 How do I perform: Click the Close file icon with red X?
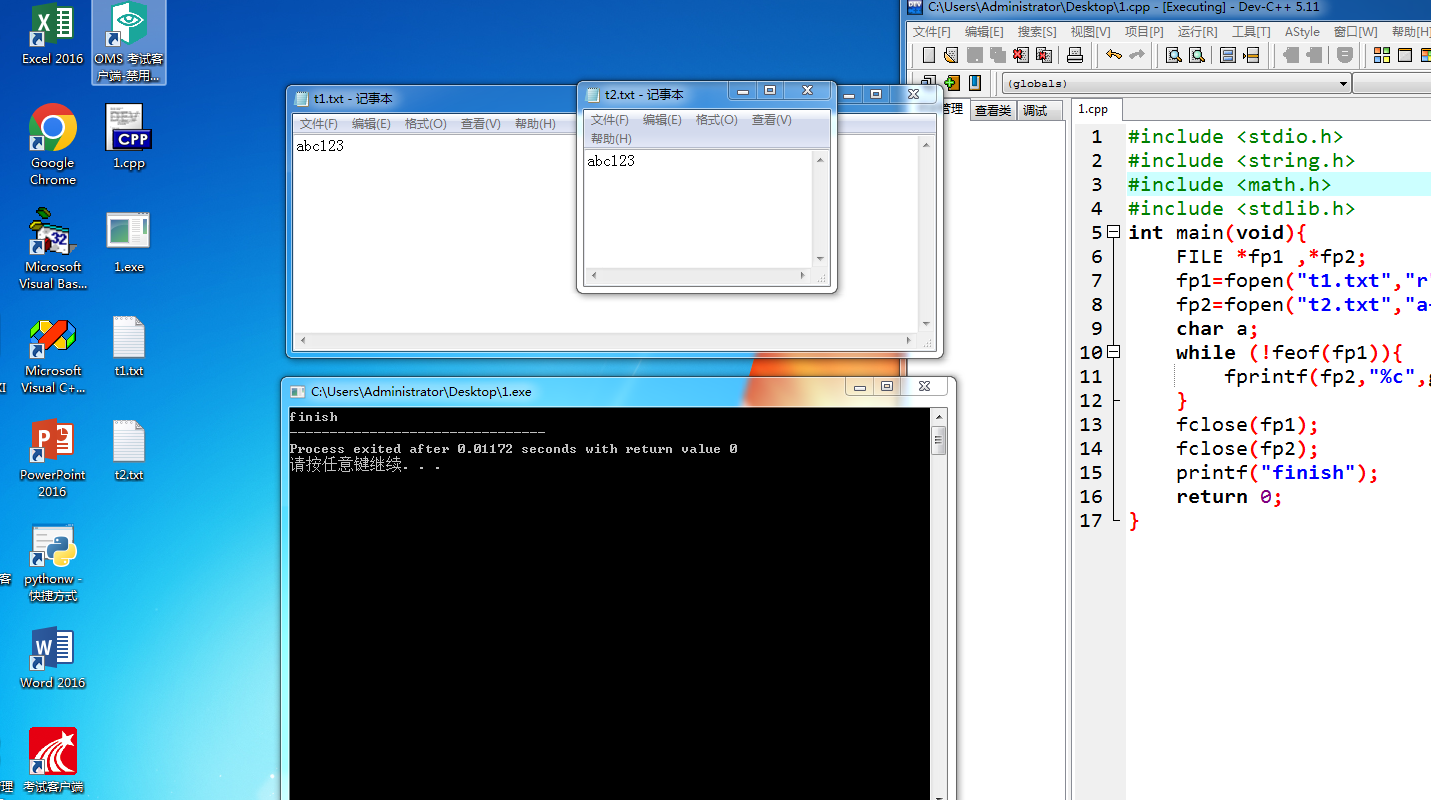point(1020,55)
